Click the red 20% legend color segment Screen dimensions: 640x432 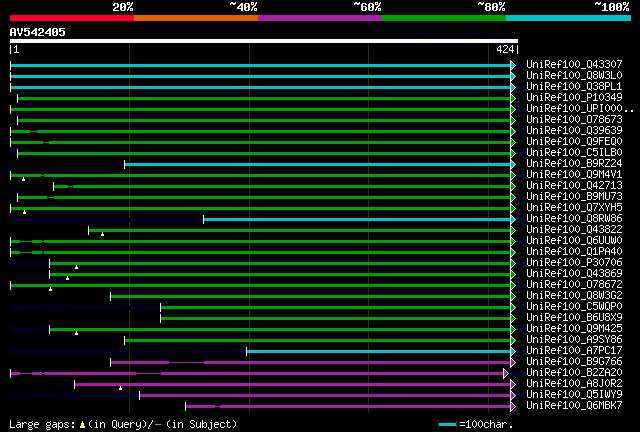pyautogui.click(x=72, y=18)
